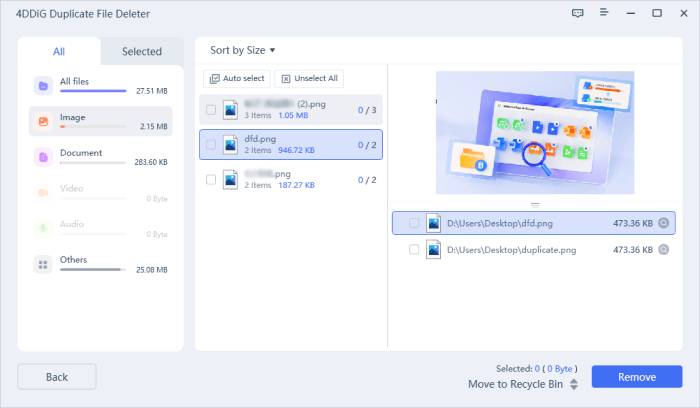Switch to the All tab
This screenshot has width=700, height=408.
pos(59,51)
